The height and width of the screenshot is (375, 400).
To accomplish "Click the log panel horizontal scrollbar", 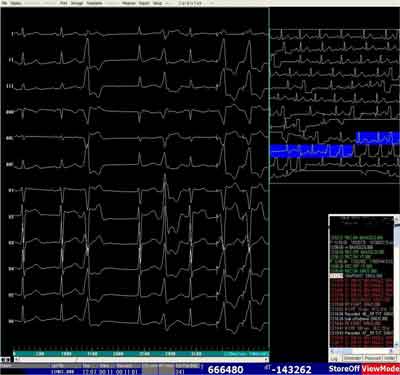I will point(362,351).
